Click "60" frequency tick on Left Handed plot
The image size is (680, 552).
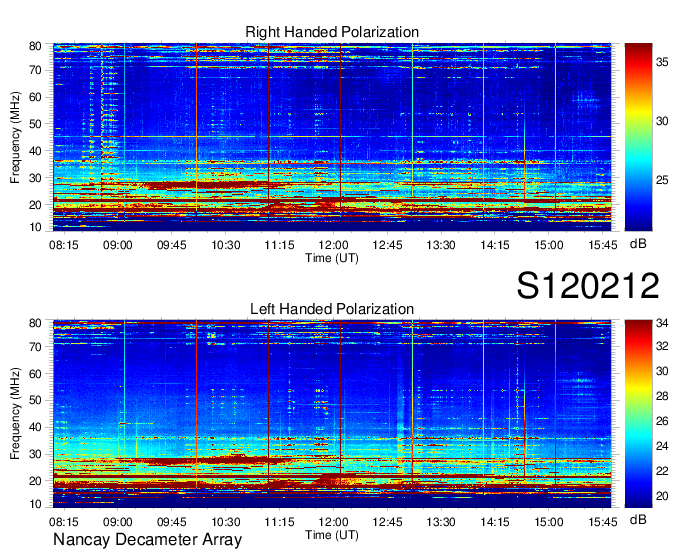coord(35,374)
